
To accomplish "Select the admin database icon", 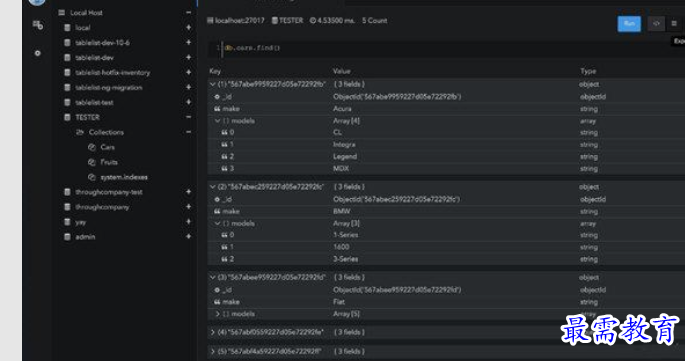I will (67, 237).
